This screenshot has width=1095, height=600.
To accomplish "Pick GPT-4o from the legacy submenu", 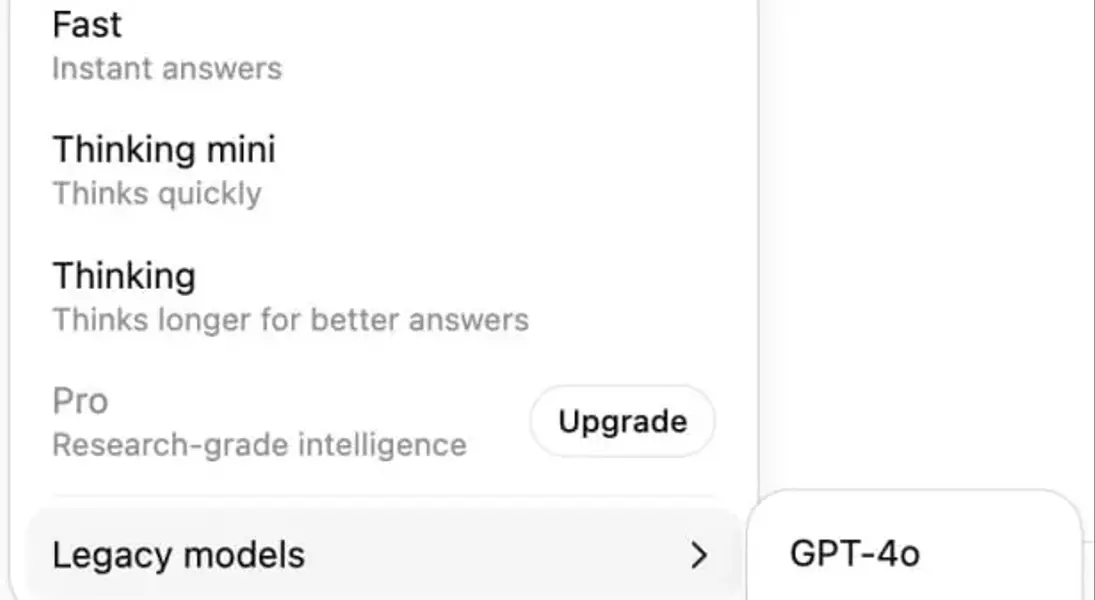I will 855,554.
